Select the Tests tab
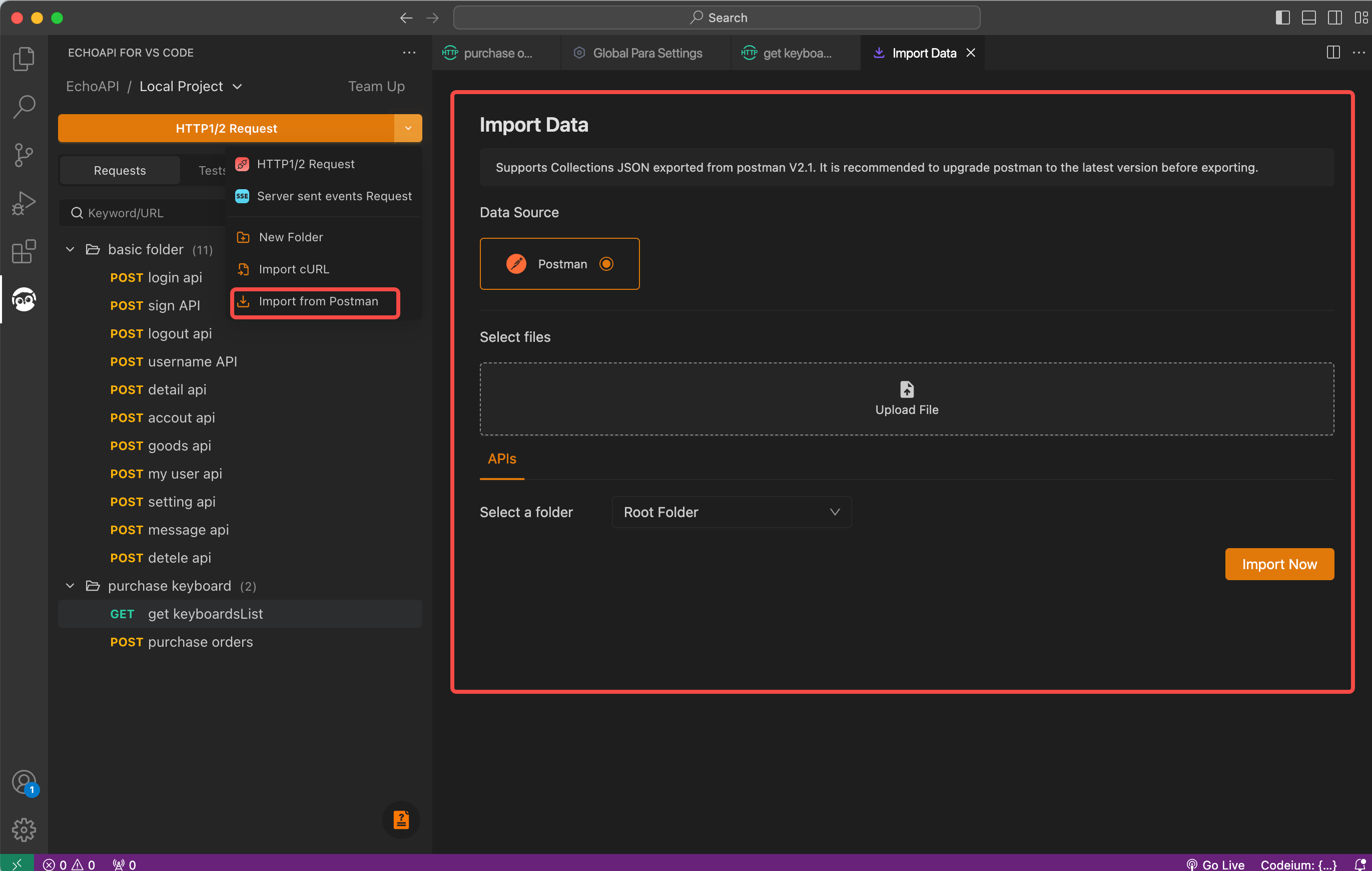The height and width of the screenshot is (871, 1372). [x=212, y=170]
